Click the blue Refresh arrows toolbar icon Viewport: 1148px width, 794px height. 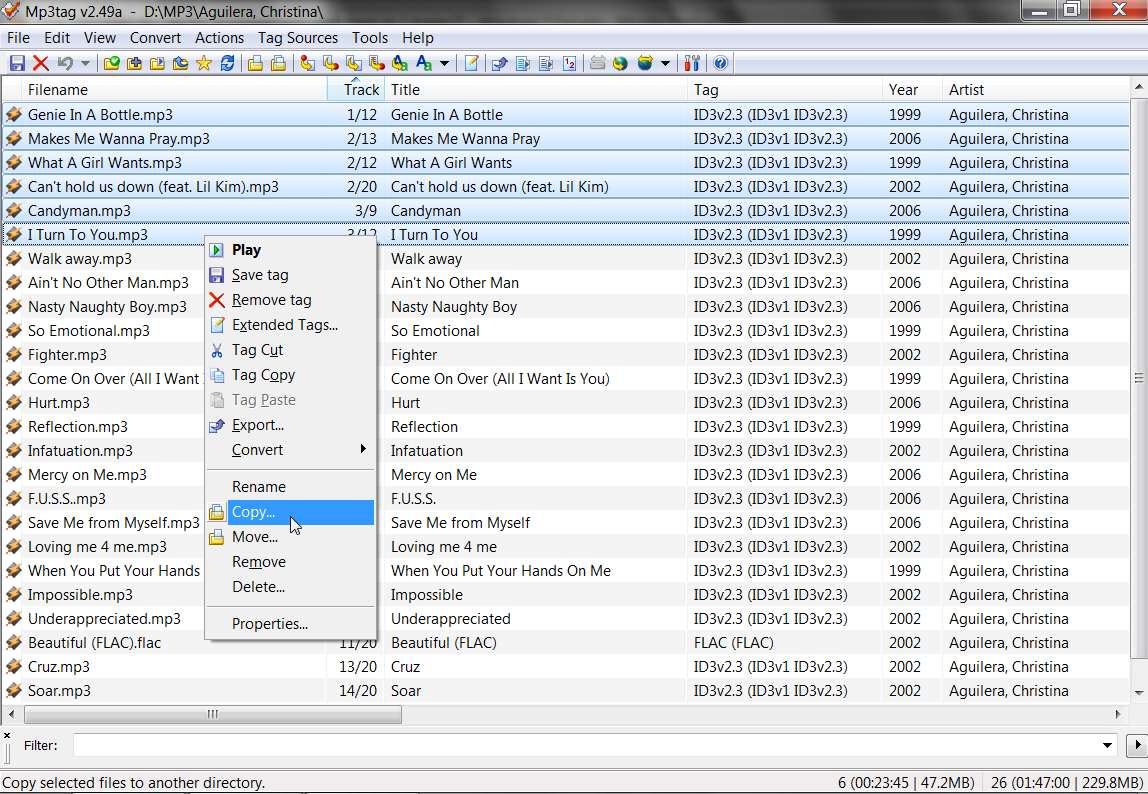228,64
